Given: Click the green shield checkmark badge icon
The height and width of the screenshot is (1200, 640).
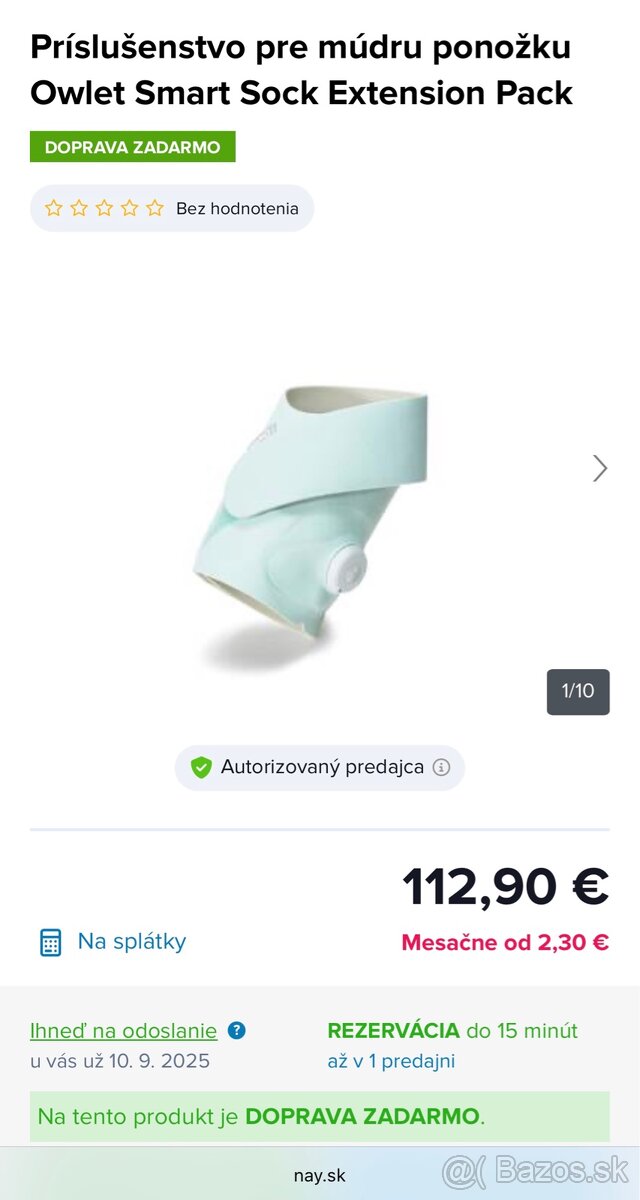Looking at the screenshot, I should [201, 768].
